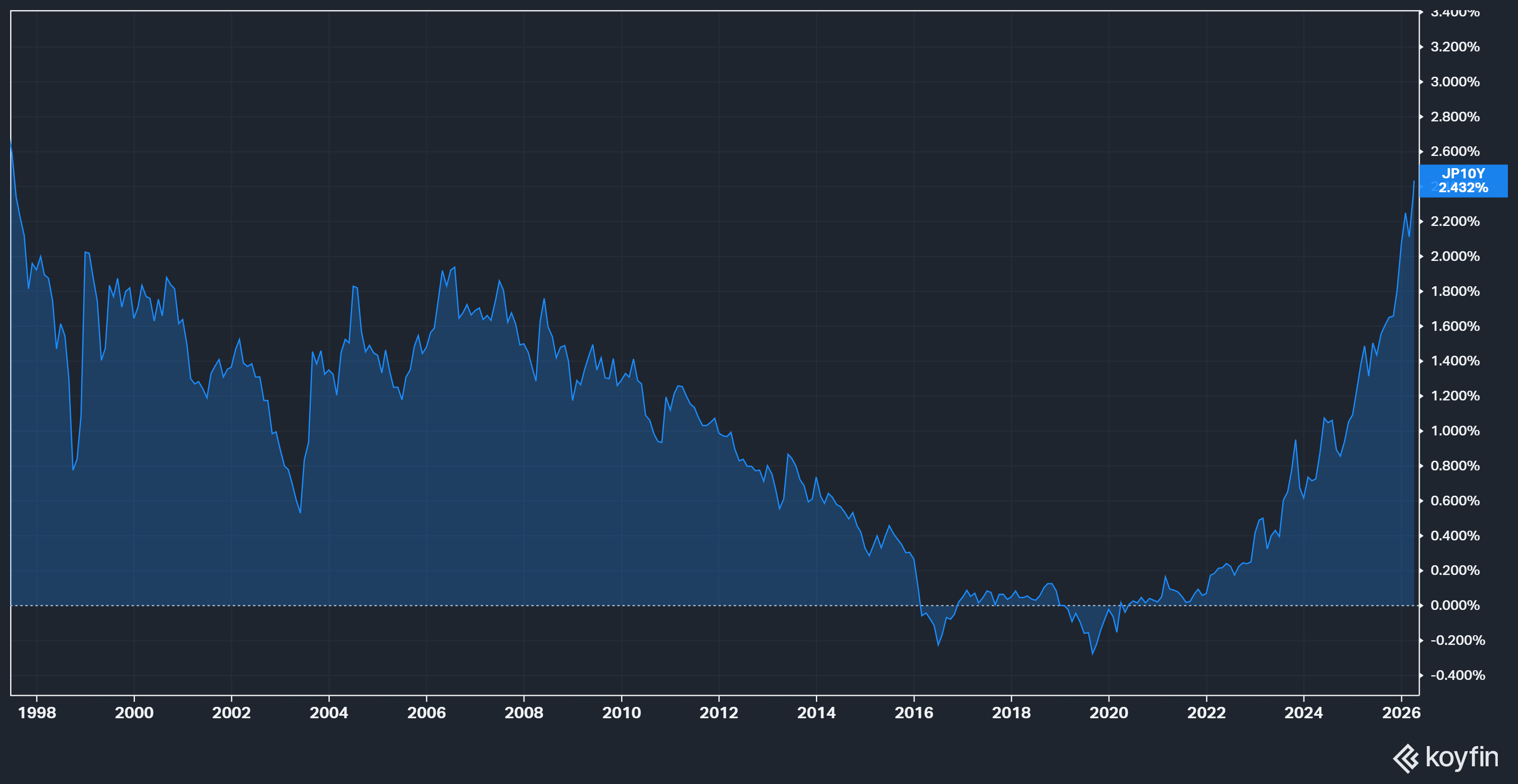Select the JP10Y 2.432% price tag
1518x784 pixels.
1463,181
